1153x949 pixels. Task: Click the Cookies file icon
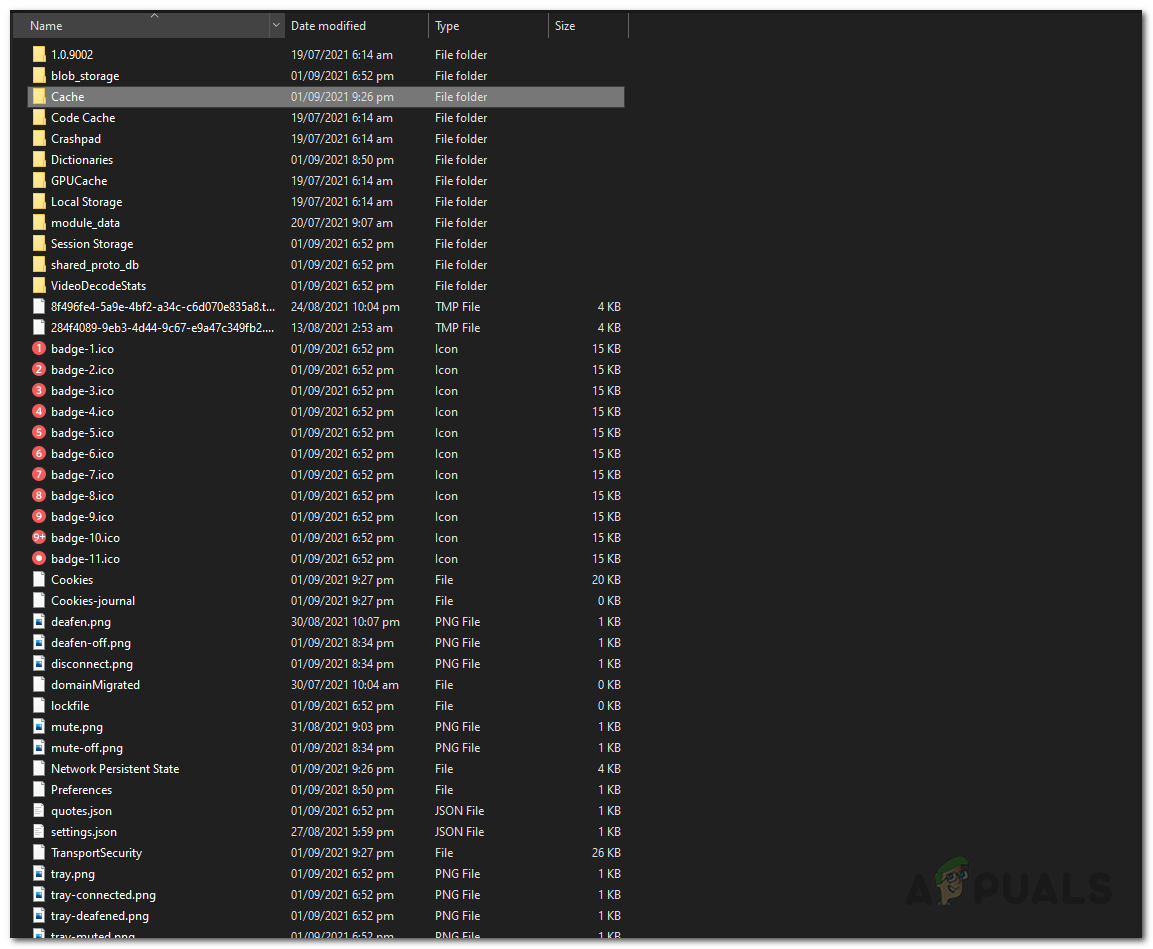point(39,580)
